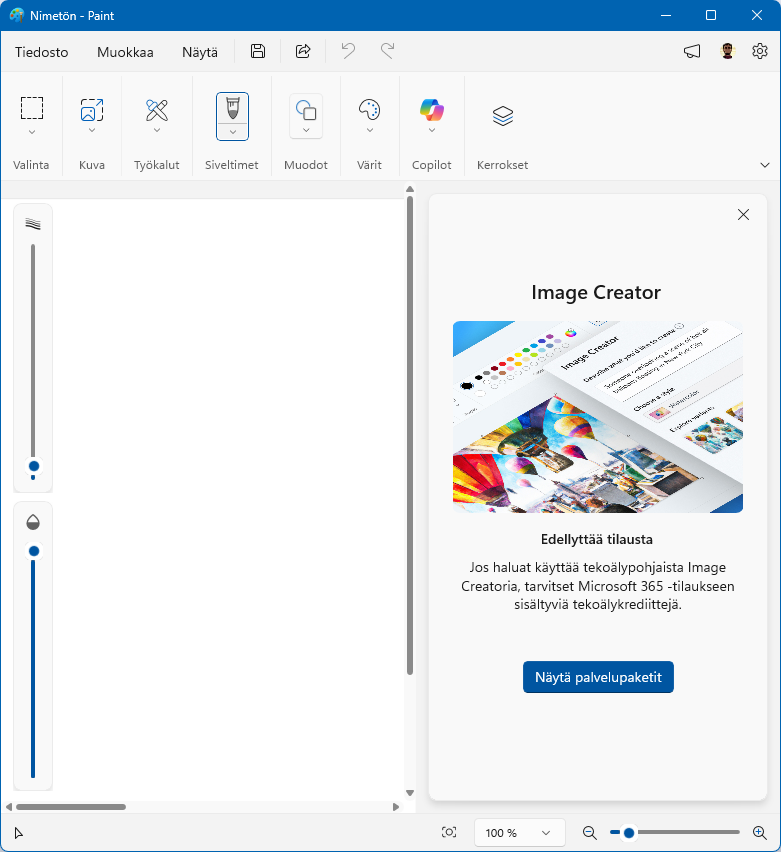Click the Image Creator heading

point(596,292)
